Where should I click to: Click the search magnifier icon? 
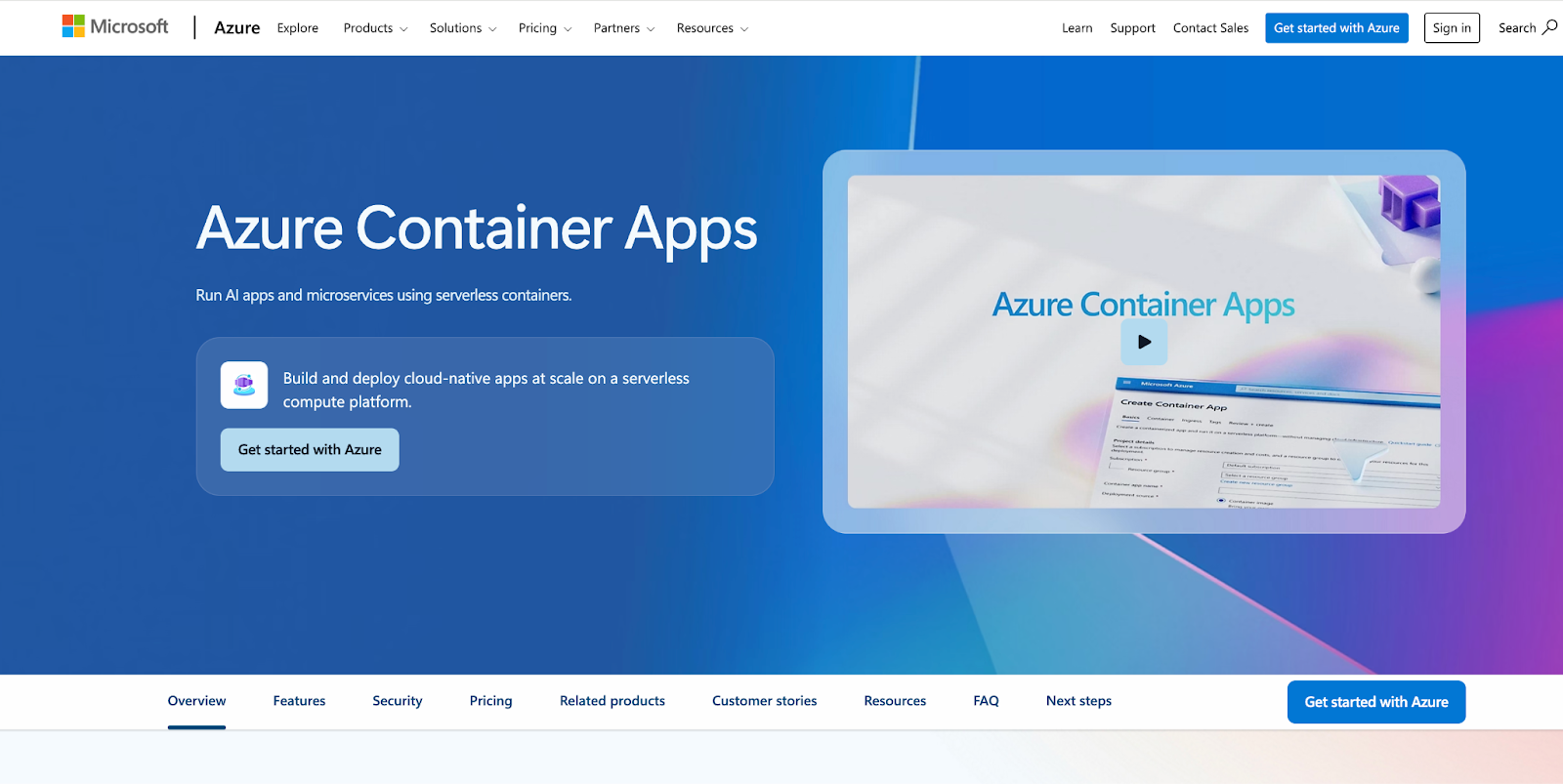(1549, 27)
